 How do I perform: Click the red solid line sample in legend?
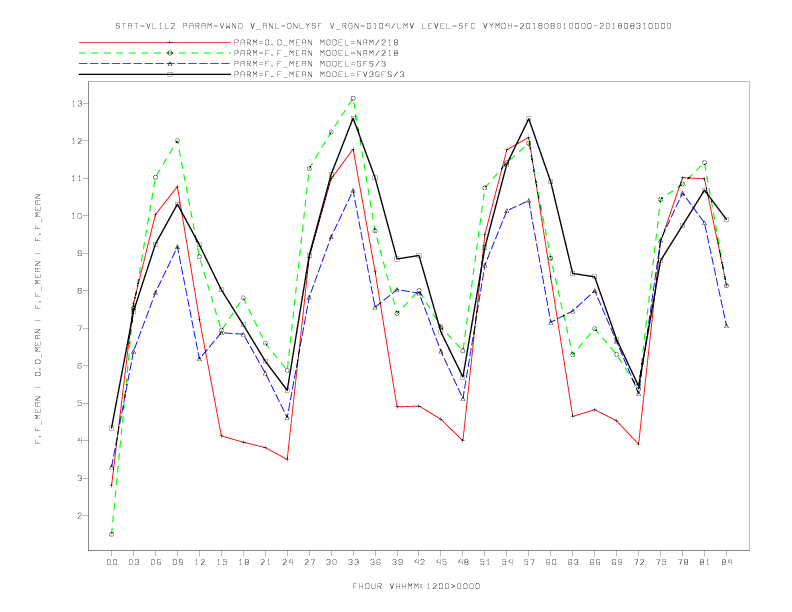click(x=155, y=42)
